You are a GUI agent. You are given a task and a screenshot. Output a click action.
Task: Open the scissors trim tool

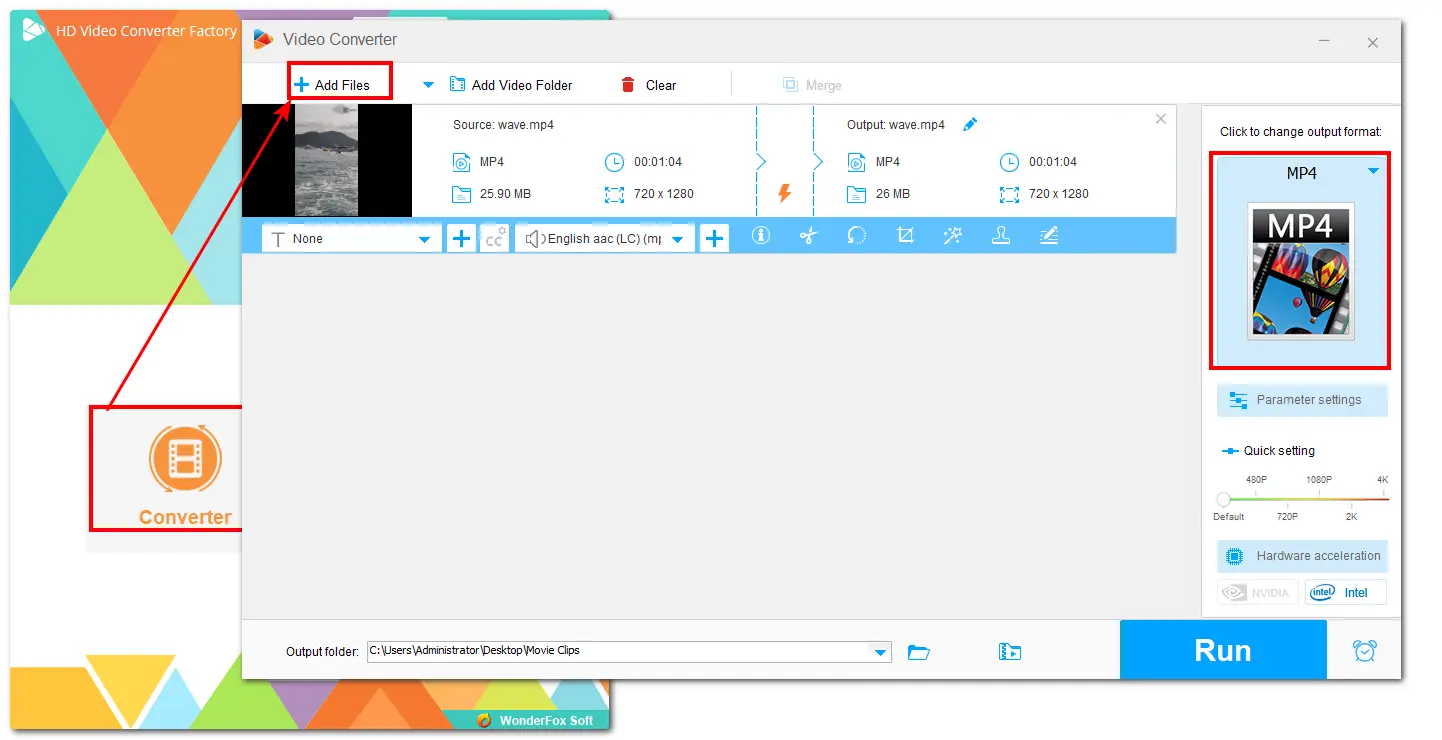click(x=809, y=236)
